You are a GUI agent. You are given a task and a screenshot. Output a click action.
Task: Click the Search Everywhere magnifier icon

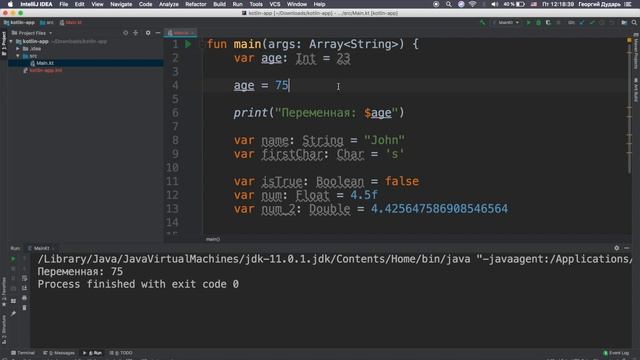[634, 23]
